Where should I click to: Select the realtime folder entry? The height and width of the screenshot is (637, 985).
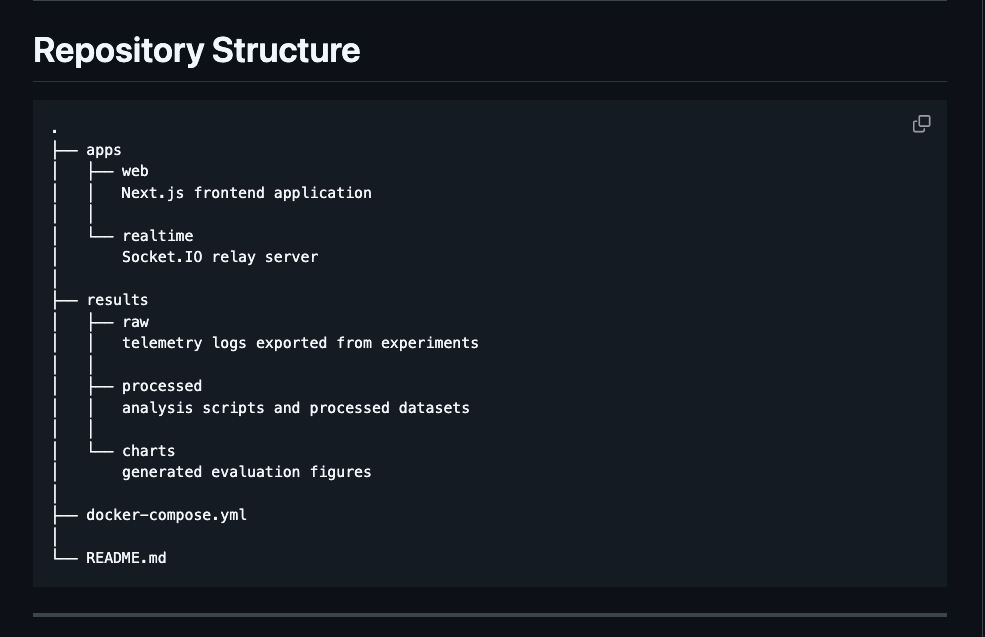158,236
